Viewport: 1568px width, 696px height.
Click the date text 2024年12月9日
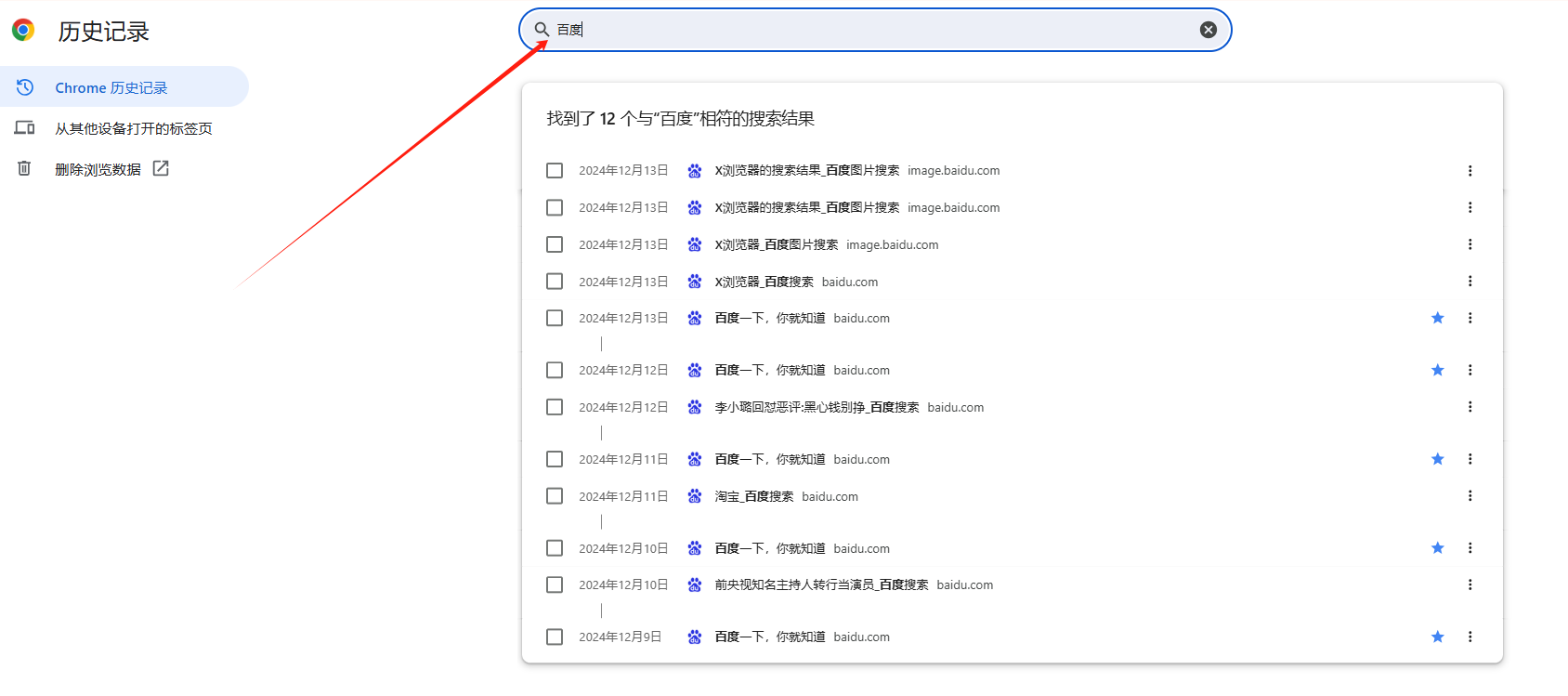coord(621,637)
